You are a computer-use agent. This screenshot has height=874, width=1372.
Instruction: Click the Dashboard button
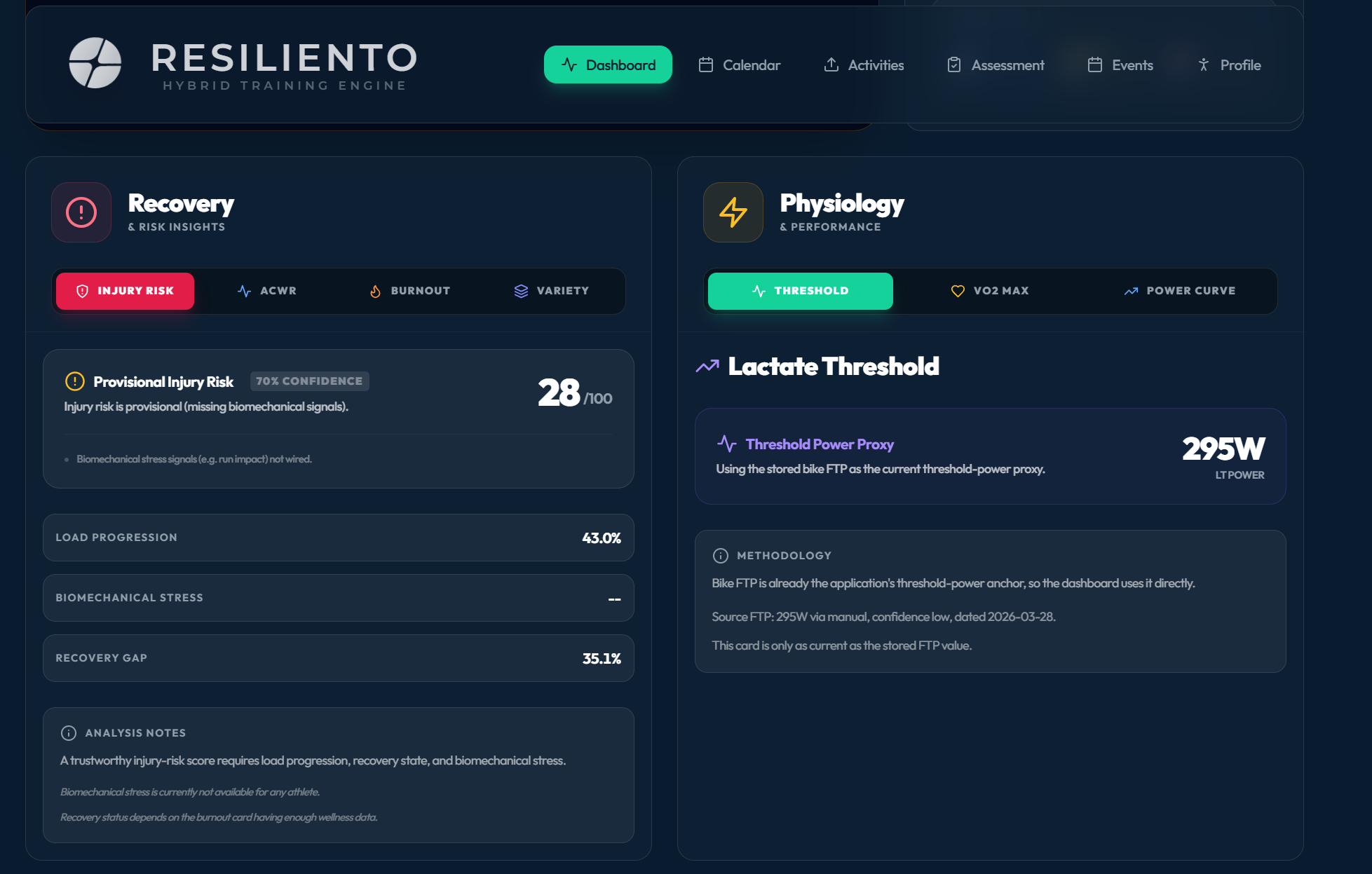point(608,65)
